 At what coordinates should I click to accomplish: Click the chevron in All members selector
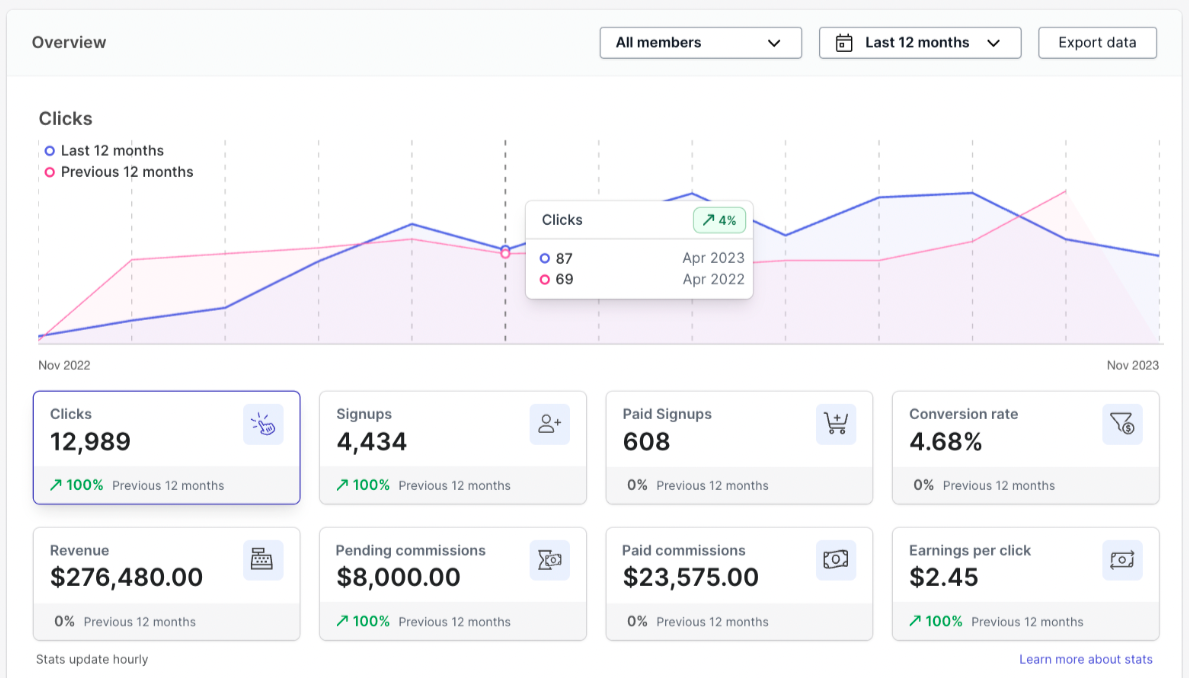[x=774, y=43]
